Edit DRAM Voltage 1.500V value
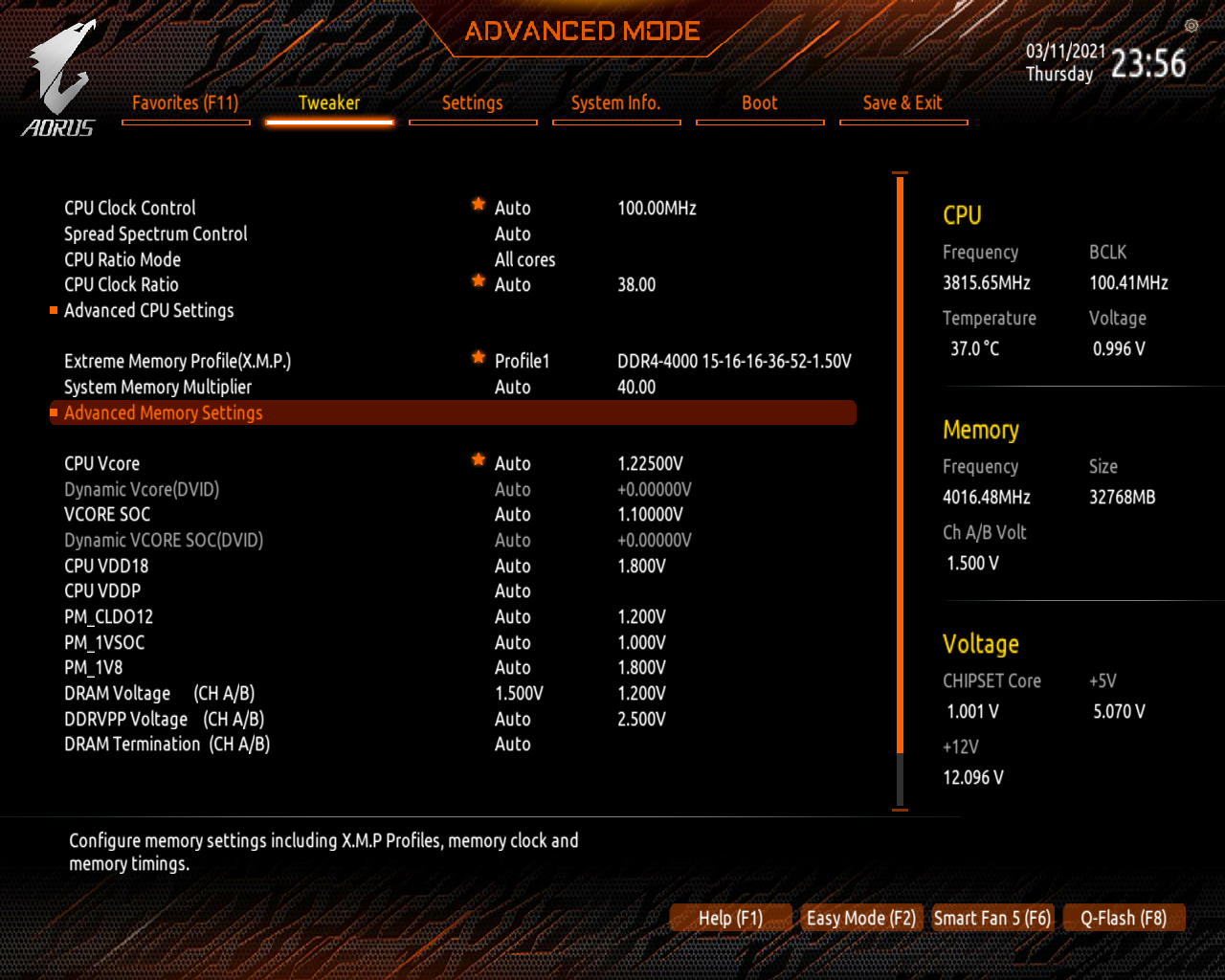Image resolution: width=1225 pixels, height=980 pixels. pyautogui.click(x=519, y=693)
